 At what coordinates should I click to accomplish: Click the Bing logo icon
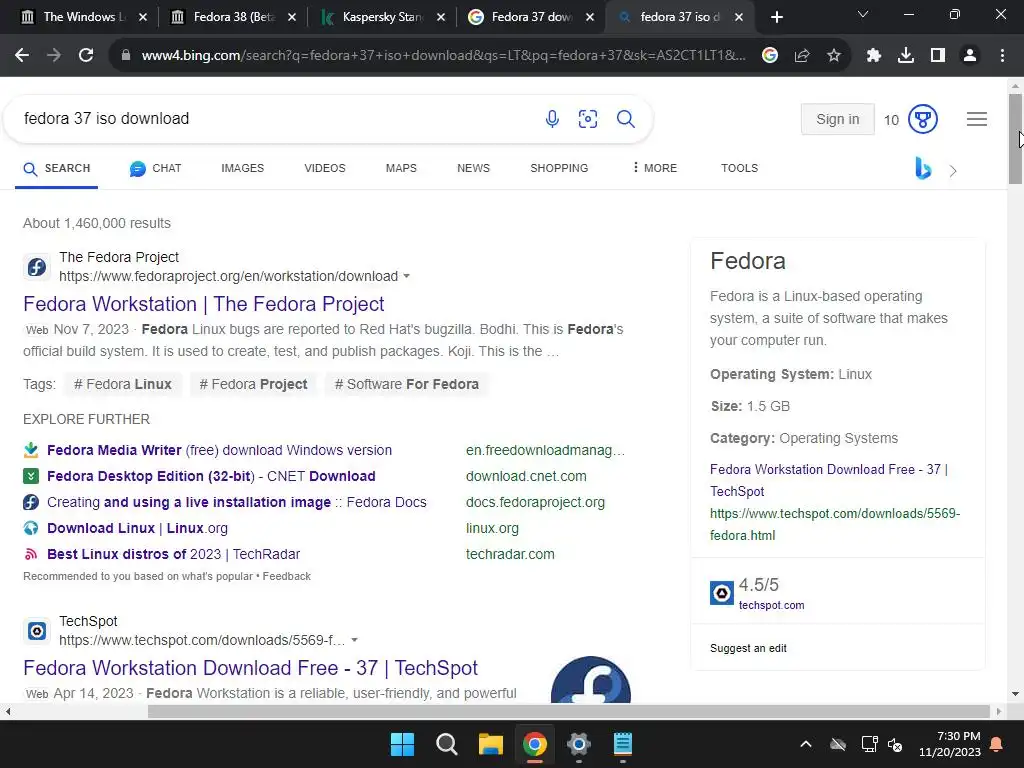(x=923, y=168)
